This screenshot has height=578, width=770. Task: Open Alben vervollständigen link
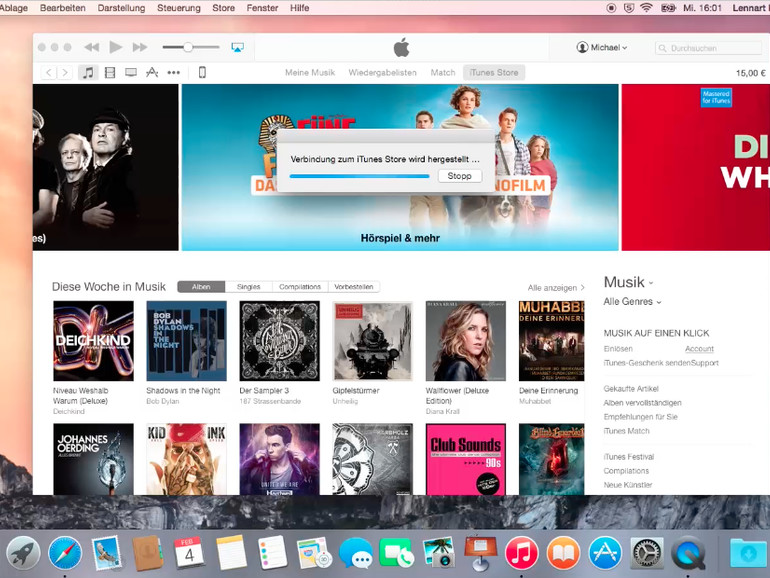642,403
